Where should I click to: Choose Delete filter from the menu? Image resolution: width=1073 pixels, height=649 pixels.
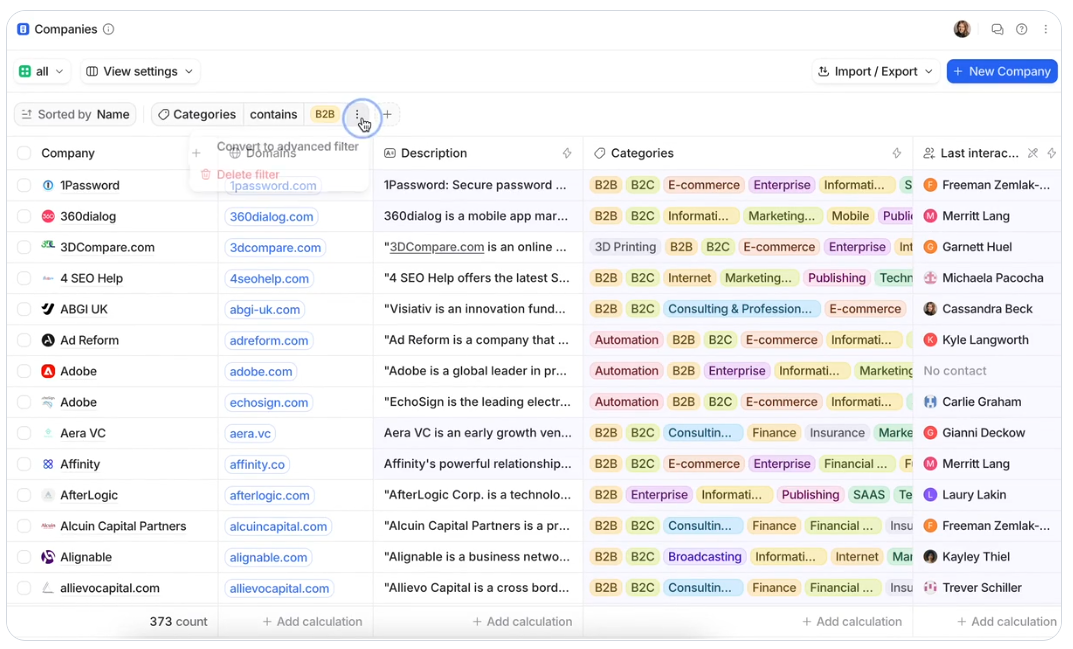coord(240,175)
